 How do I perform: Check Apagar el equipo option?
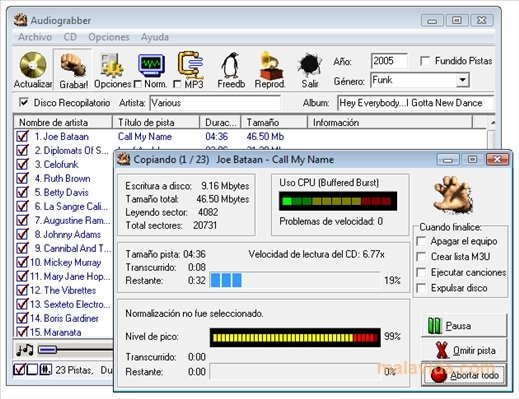(421, 241)
